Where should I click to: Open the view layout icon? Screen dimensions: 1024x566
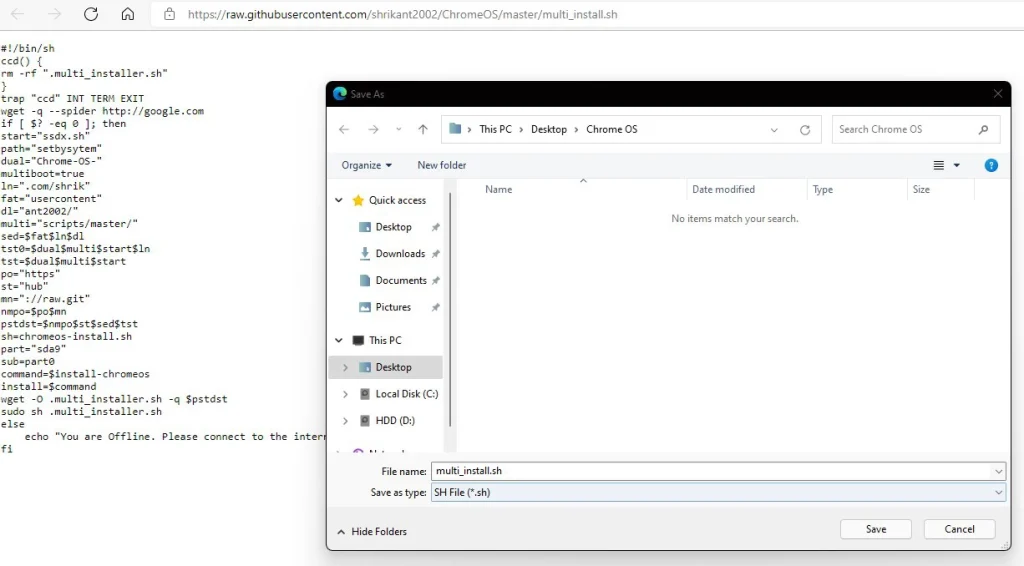(940, 165)
